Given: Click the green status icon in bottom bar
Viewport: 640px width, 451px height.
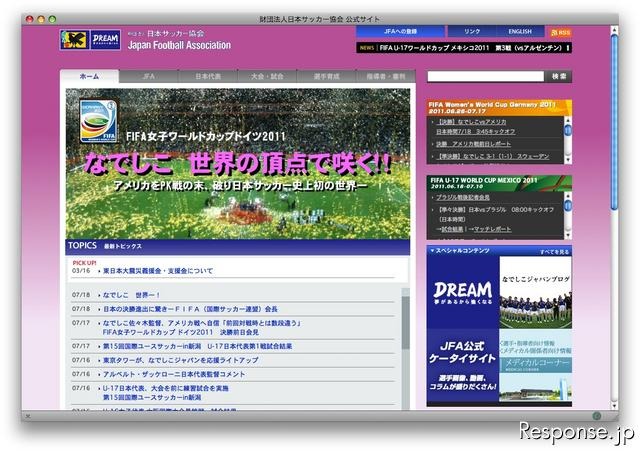Looking at the screenshot, I should point(596,416).
